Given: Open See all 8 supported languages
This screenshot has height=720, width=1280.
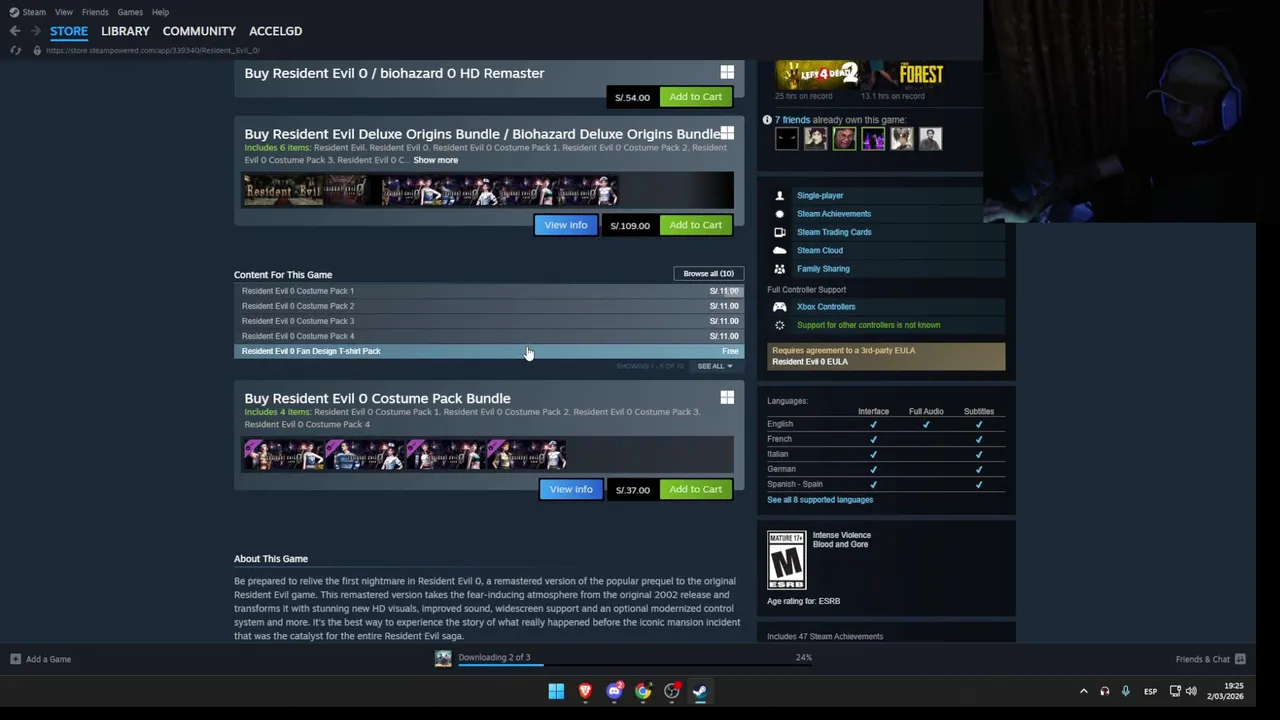Looking at the screenshot, I should (820, 500).
